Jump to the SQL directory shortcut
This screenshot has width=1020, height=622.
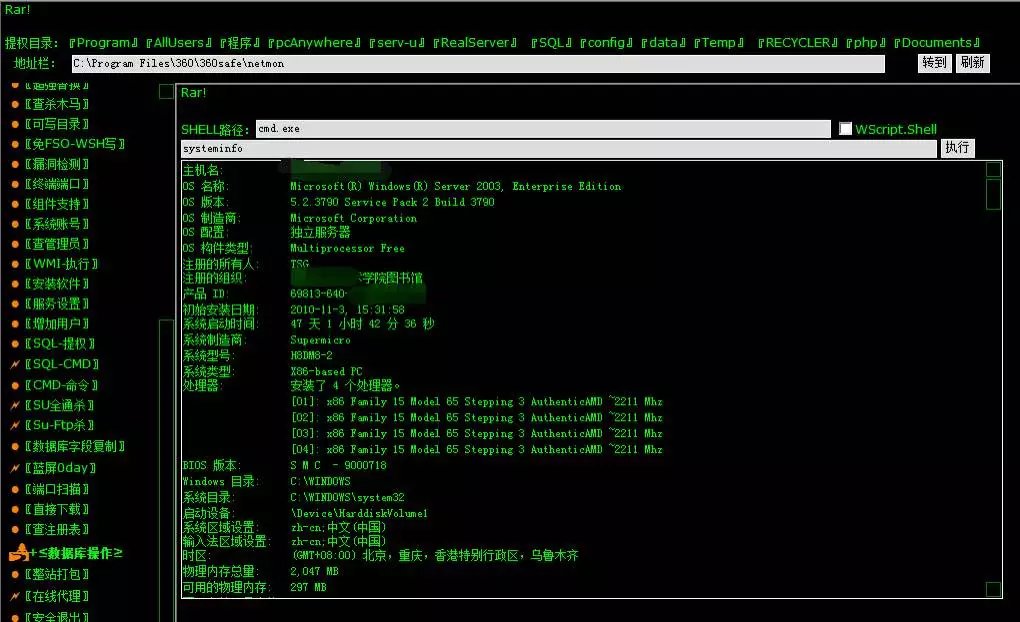[x=551, y=43]
